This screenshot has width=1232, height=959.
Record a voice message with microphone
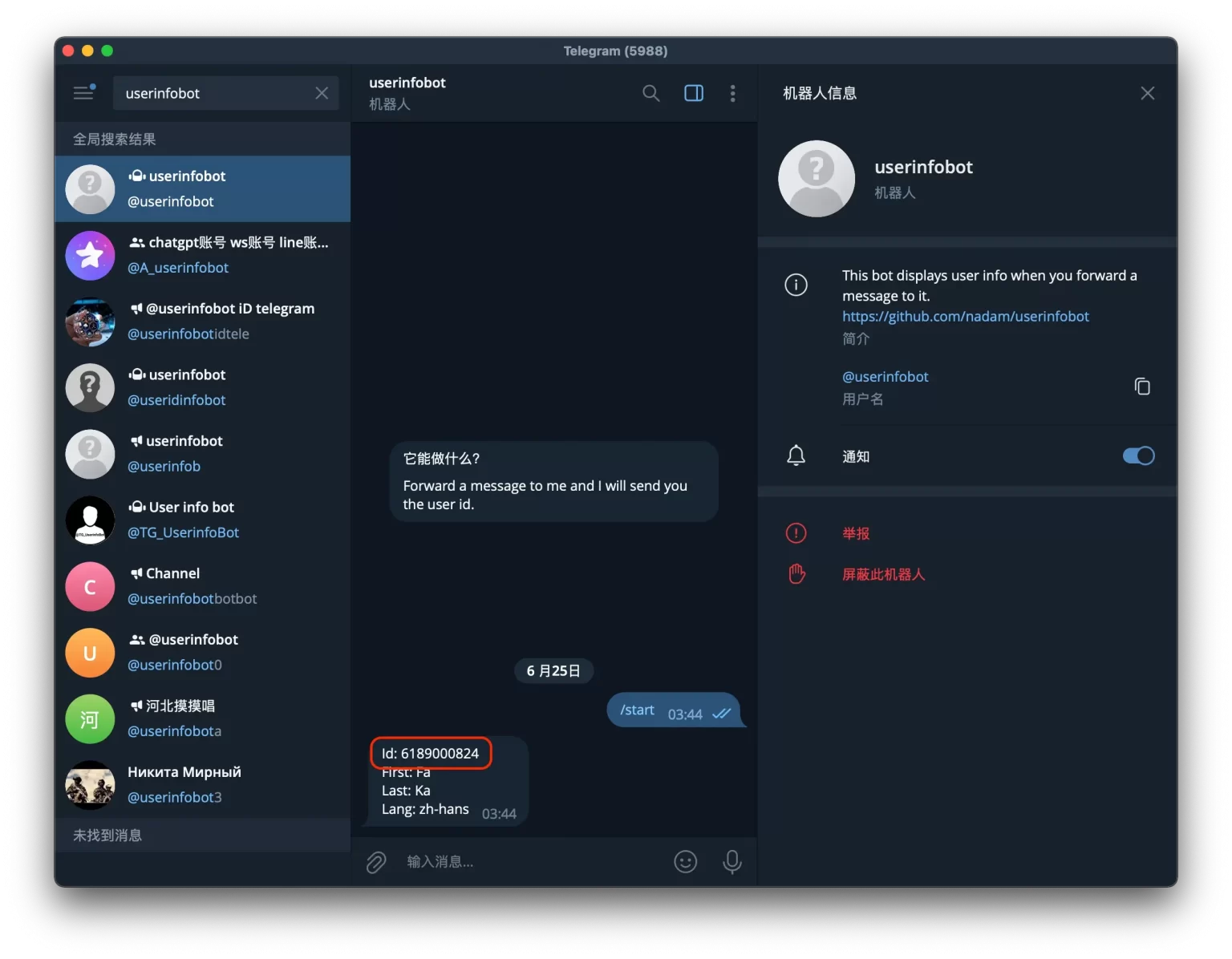(x=731, y=862)
